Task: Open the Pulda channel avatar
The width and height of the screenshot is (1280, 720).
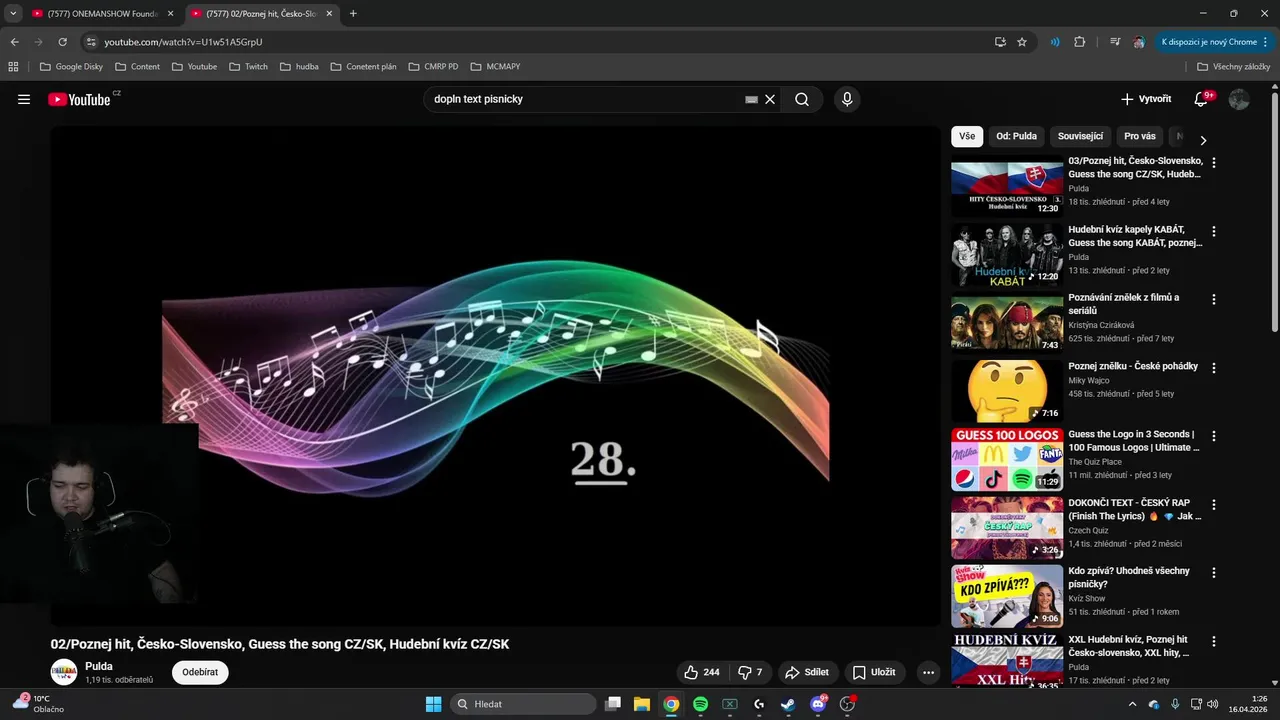Action: click(x=64, y=672)
